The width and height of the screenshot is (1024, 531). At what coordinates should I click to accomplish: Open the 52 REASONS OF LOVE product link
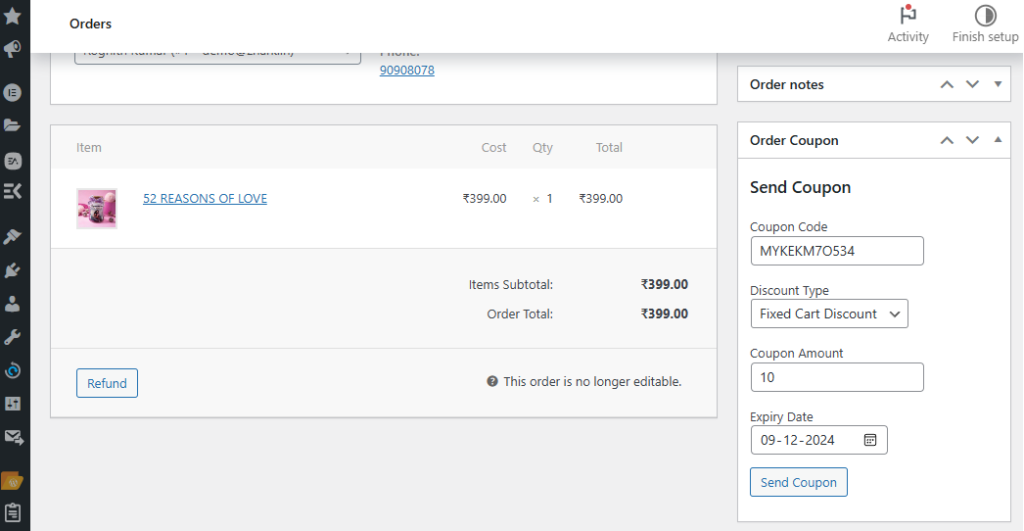coord(205,199)
